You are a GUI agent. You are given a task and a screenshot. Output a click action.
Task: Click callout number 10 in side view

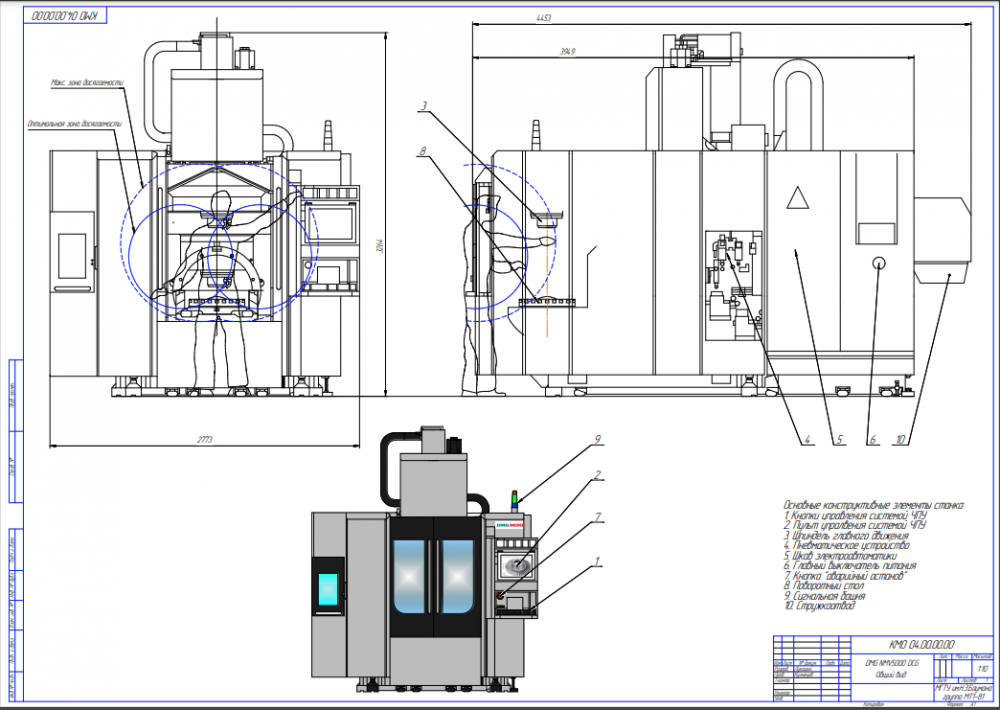point(900,438)
